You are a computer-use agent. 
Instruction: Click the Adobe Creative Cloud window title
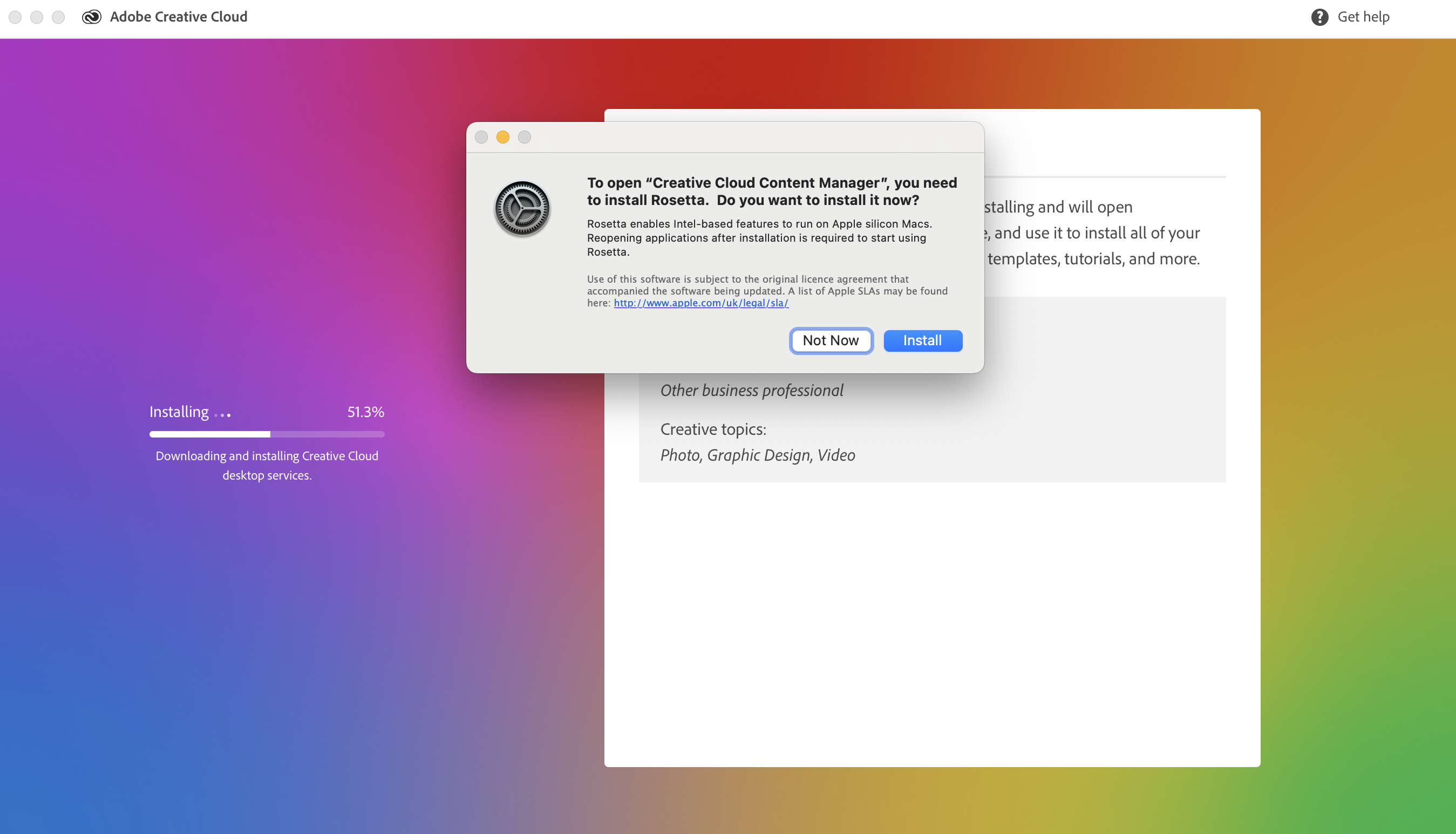pyautogui.click(x=178, y=17)
